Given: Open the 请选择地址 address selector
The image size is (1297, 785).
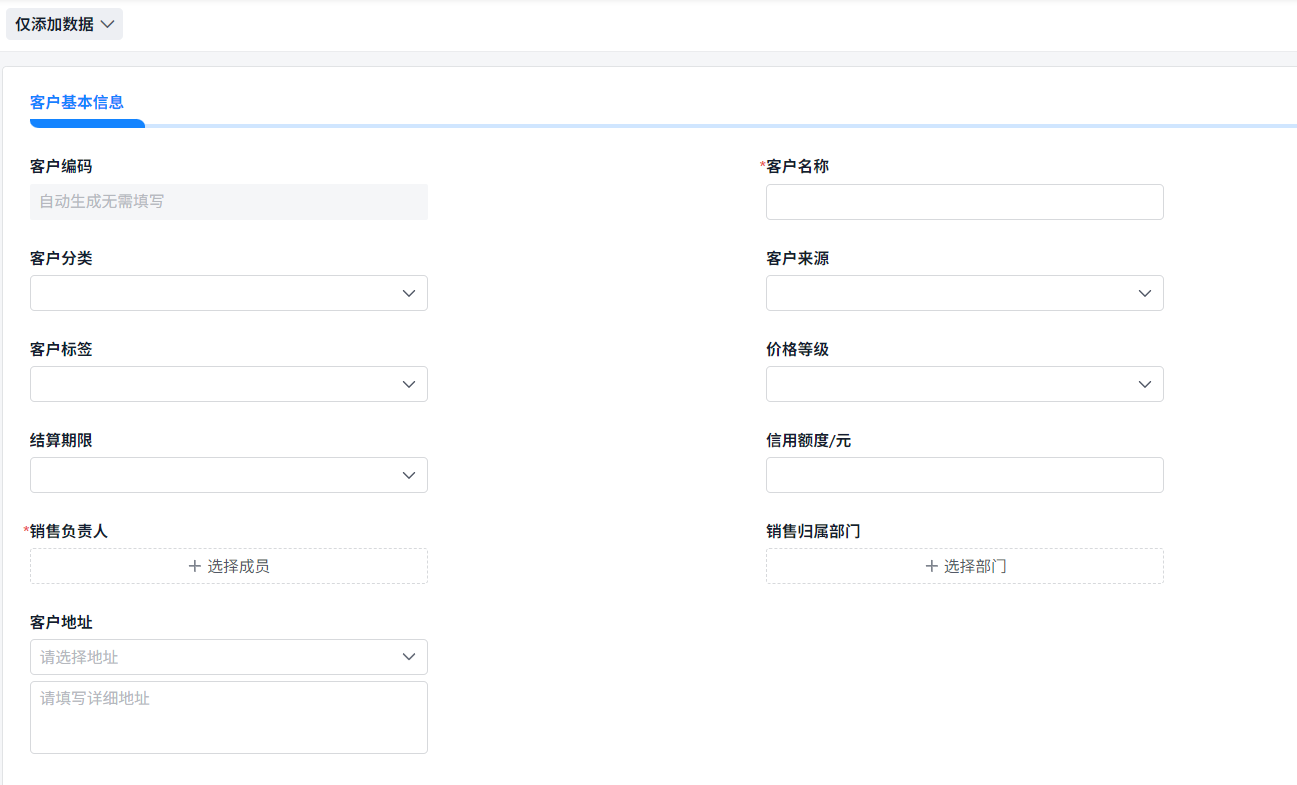Looking at the screenshot, I should [228, 657].
